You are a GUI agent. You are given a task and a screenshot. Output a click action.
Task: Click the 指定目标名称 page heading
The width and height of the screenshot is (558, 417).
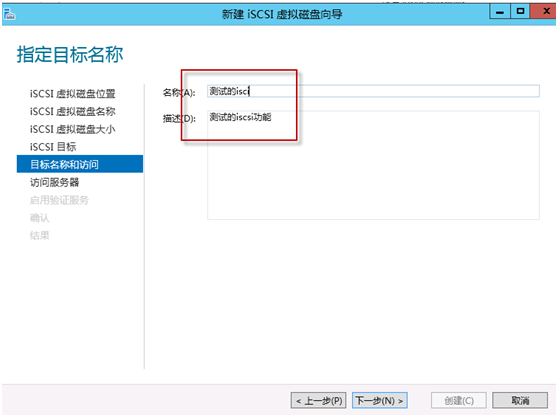tap(70, 54)
